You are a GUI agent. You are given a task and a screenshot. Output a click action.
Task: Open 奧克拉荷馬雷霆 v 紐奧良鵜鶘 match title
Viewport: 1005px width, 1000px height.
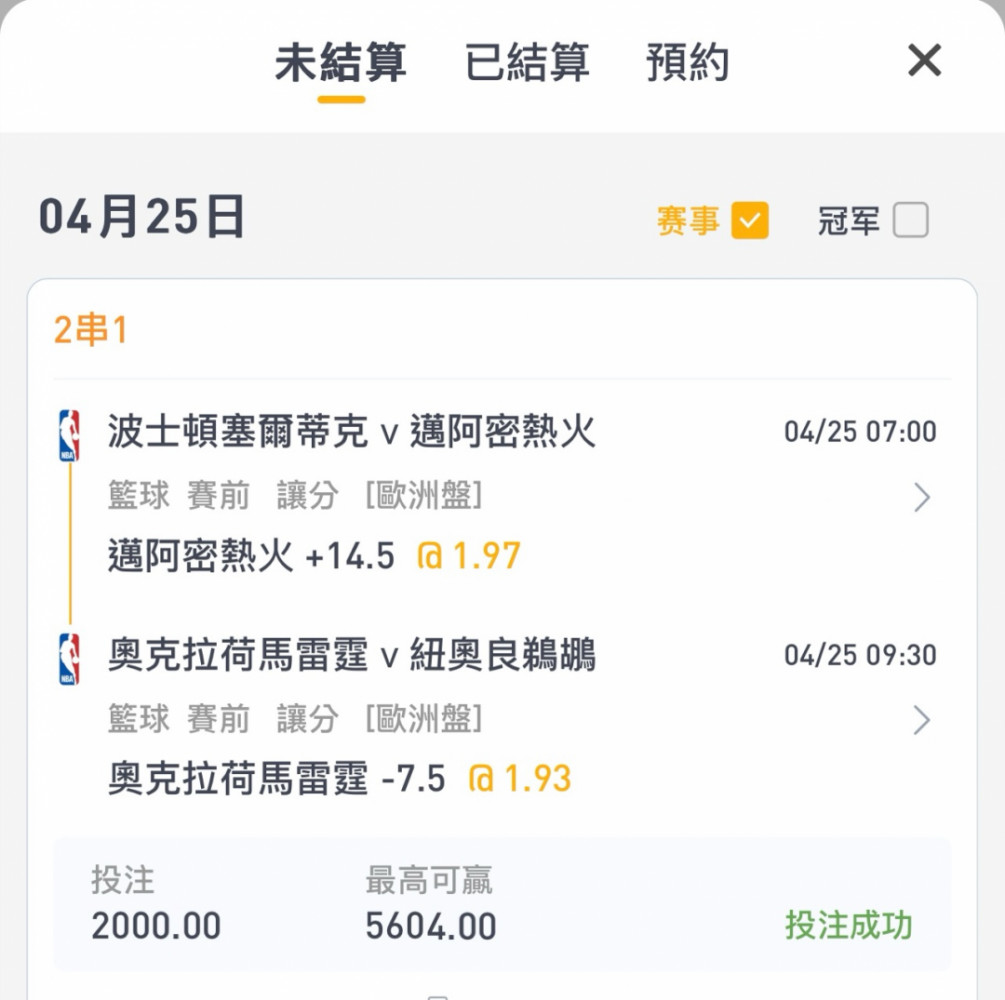coord(351,656)
